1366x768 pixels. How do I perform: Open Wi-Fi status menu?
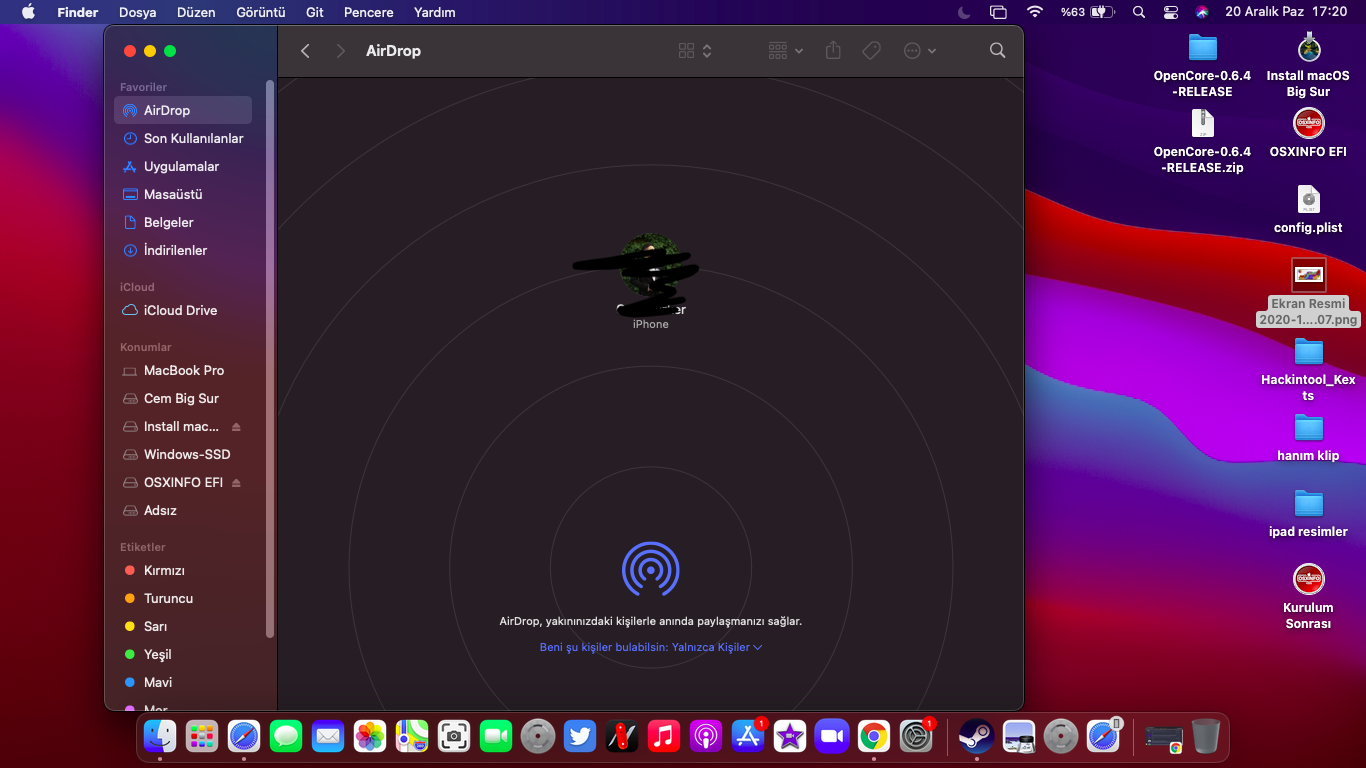pos(1034,12)
